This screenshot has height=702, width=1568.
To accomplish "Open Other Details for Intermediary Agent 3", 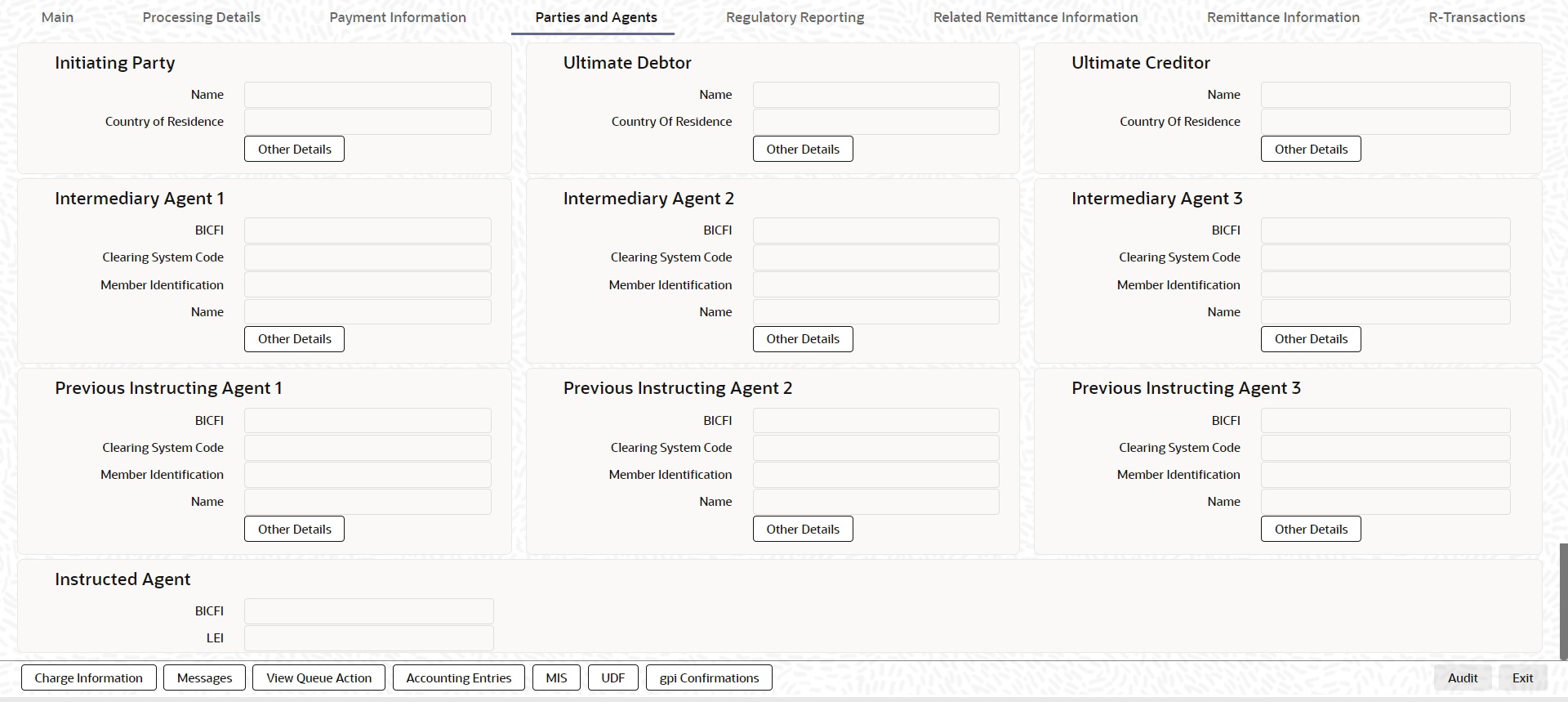I will click(1311, 339).
